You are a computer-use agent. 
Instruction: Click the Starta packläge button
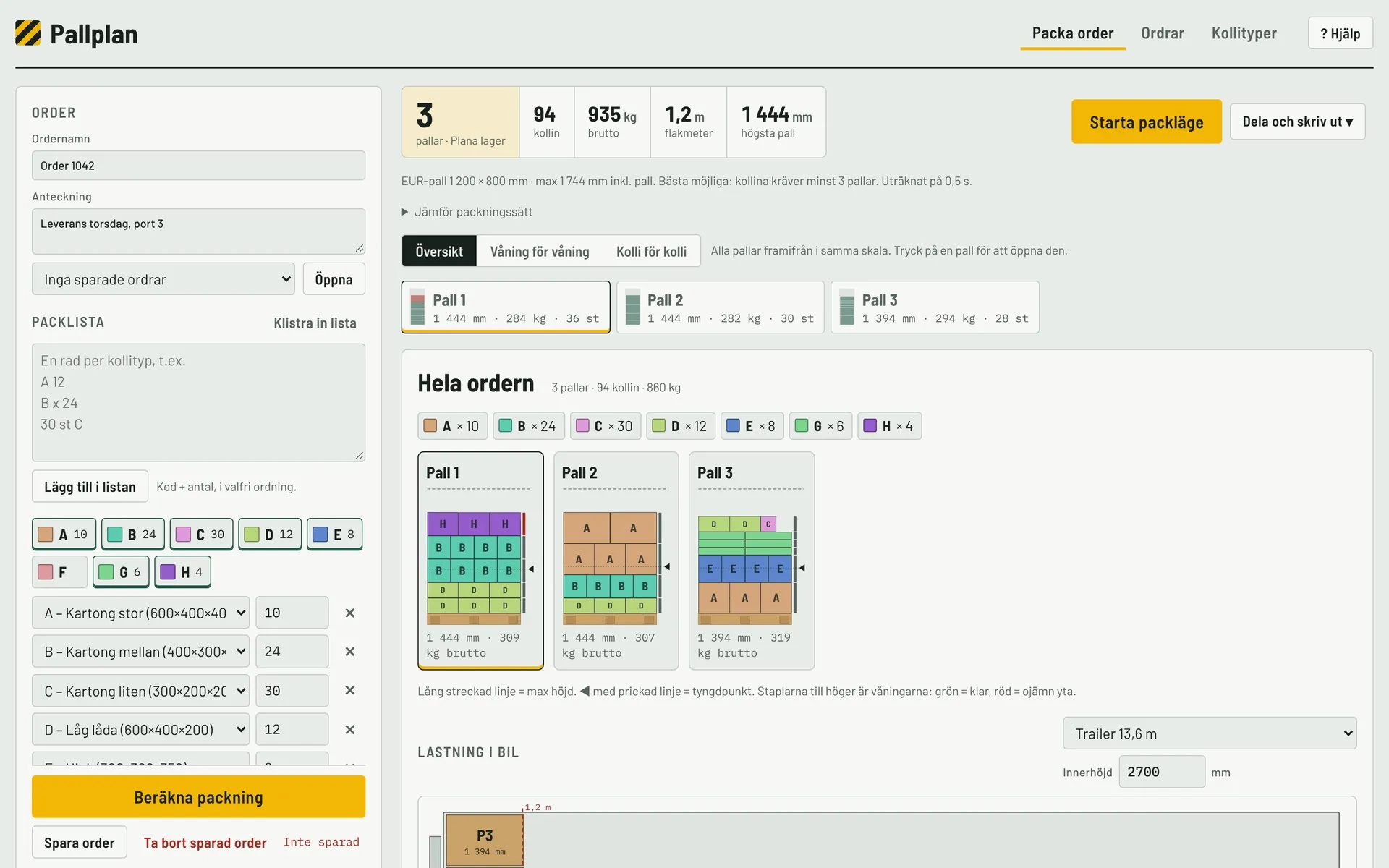coord(1147,122)
